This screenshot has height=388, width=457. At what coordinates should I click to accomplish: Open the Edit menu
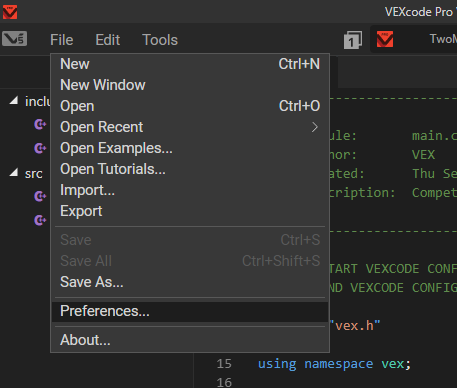tap(107, 40)
